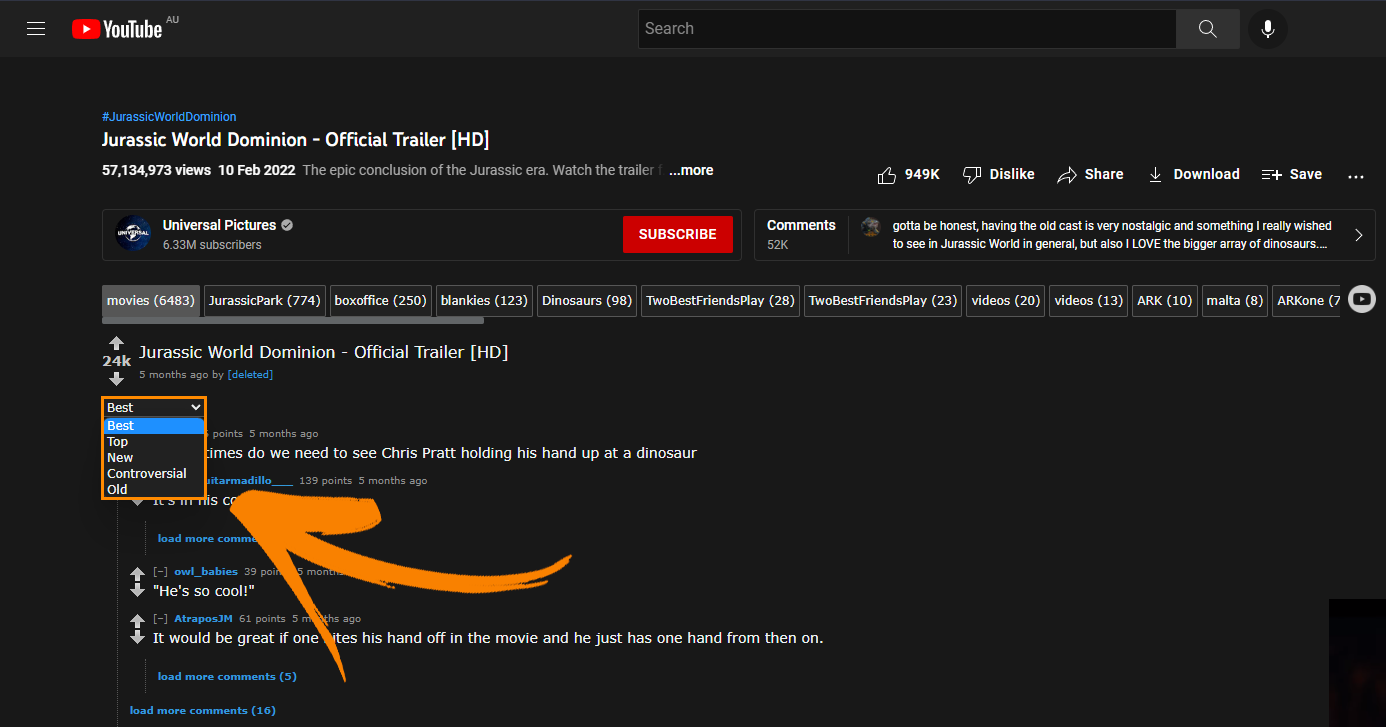Click the "57,134,973 views" count text
Screen dimensions: 1386x727
(156, 171)
